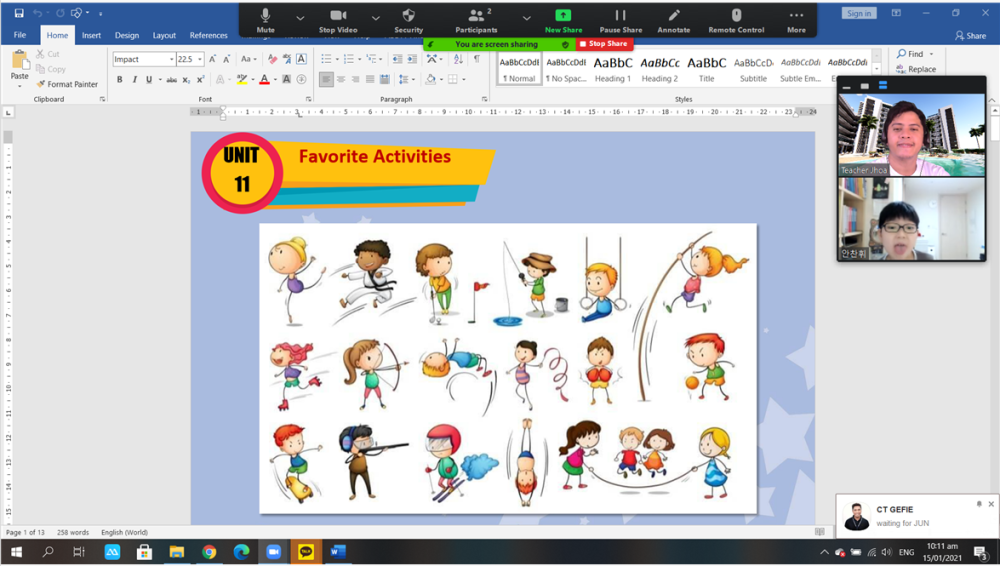Open Word from the taskbar
Screen dimensions: 1000x566
click(338, 552)
